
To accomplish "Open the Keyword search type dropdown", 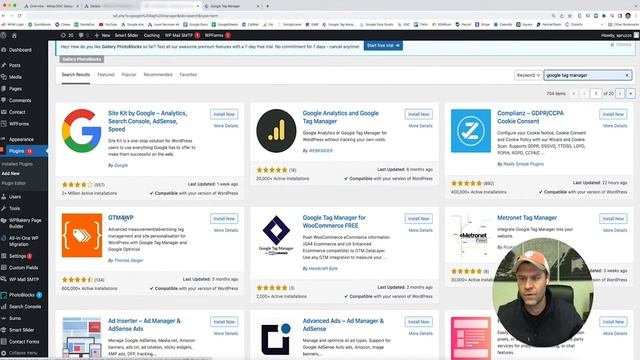I will point(528,75).
